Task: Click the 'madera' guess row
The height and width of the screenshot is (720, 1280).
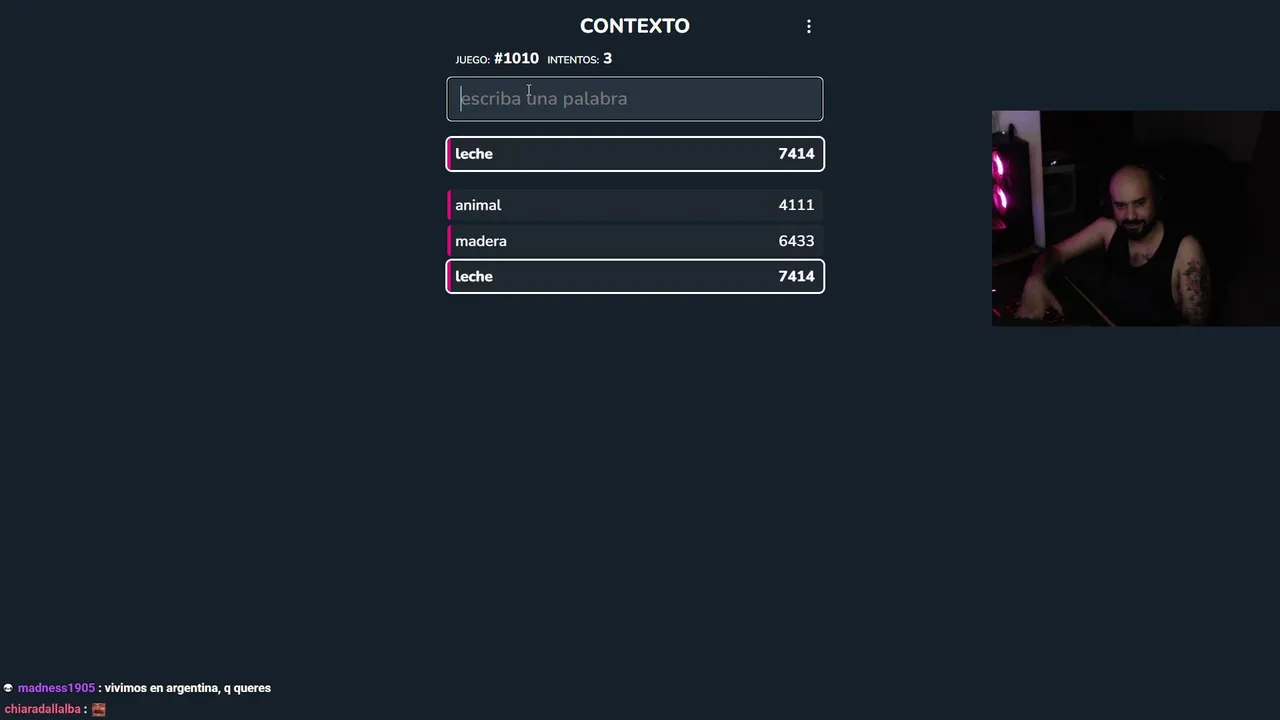Action: 635,241
